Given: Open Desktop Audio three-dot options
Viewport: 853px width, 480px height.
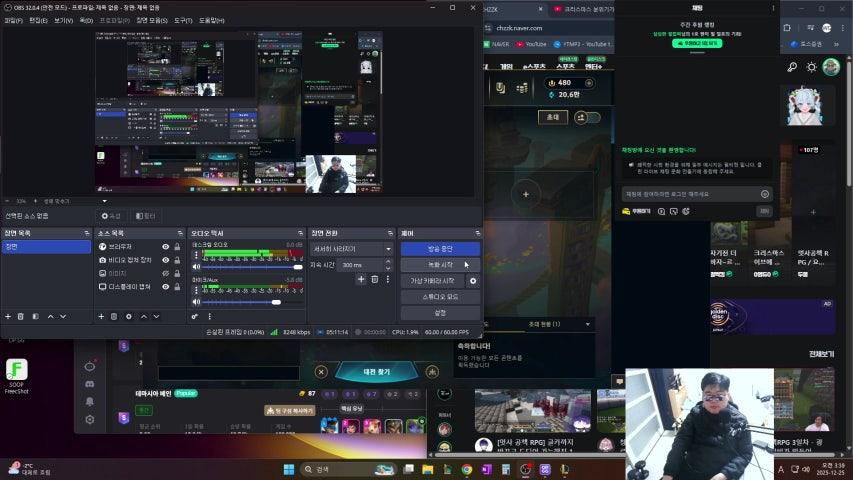Looking at the screenshot, I should pos(196,255).
